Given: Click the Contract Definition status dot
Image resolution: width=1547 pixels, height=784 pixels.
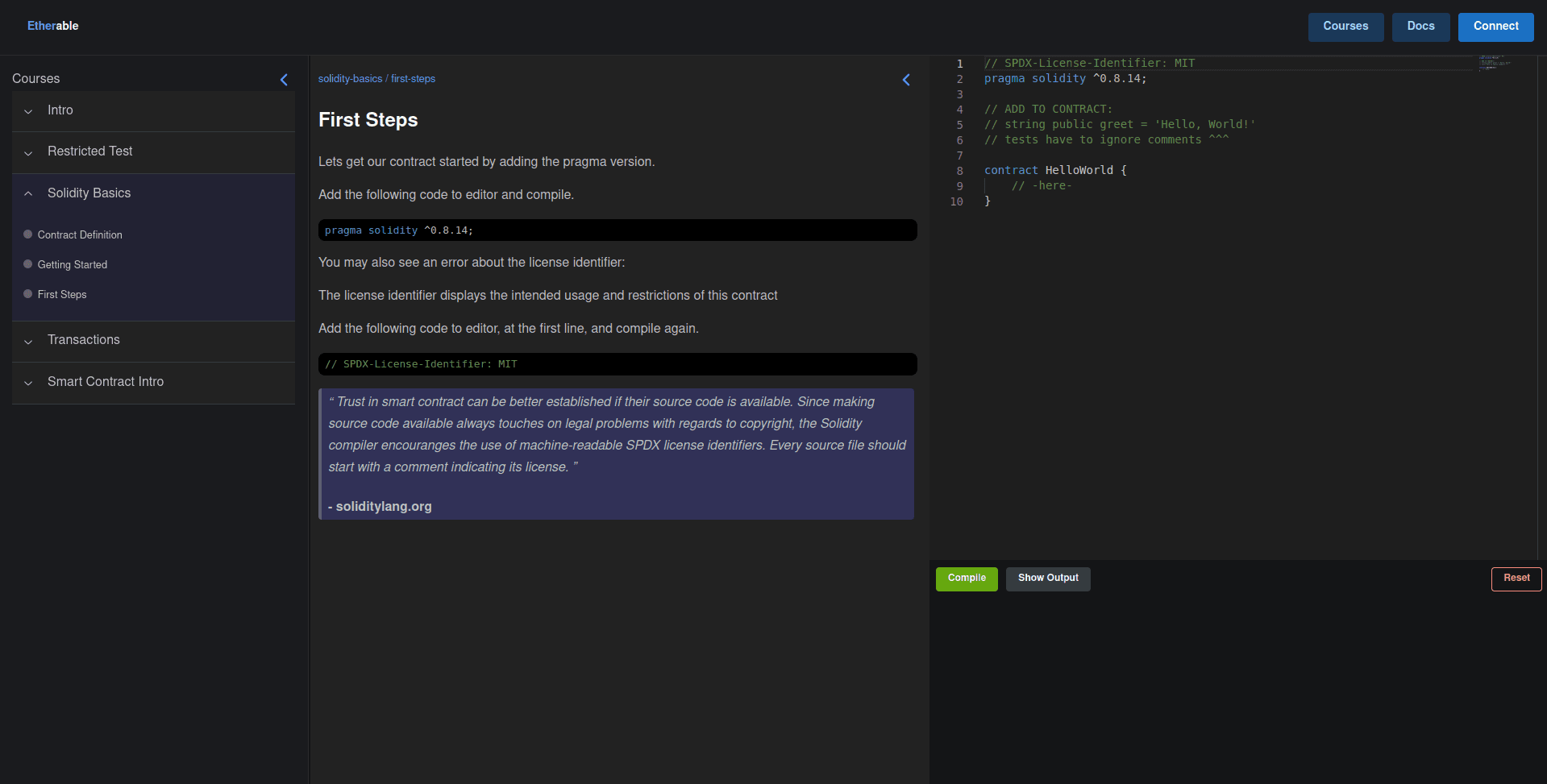Looking at the screenshot, I should coord(28,234).
